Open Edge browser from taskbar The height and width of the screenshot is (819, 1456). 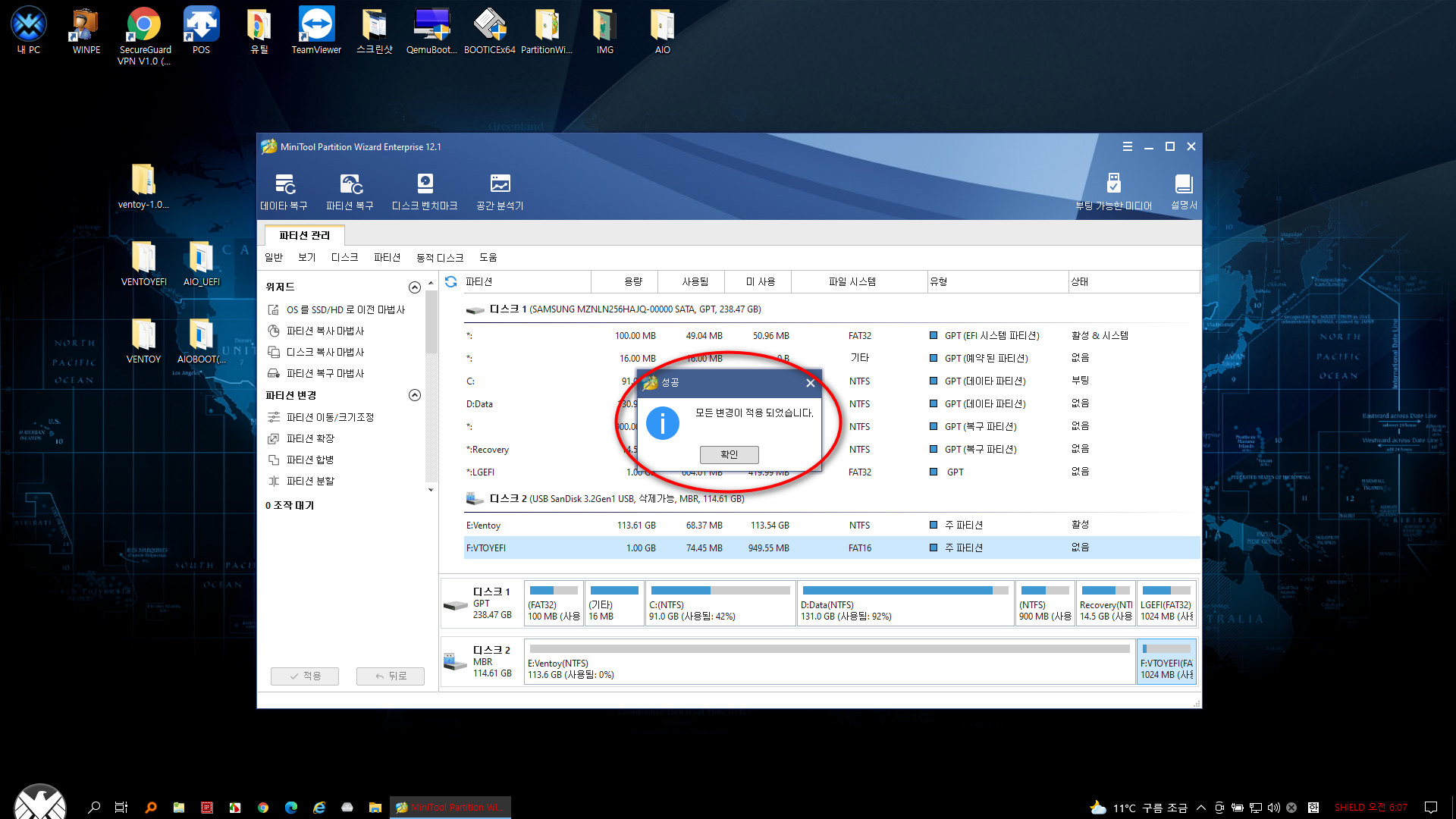[291, 808]
